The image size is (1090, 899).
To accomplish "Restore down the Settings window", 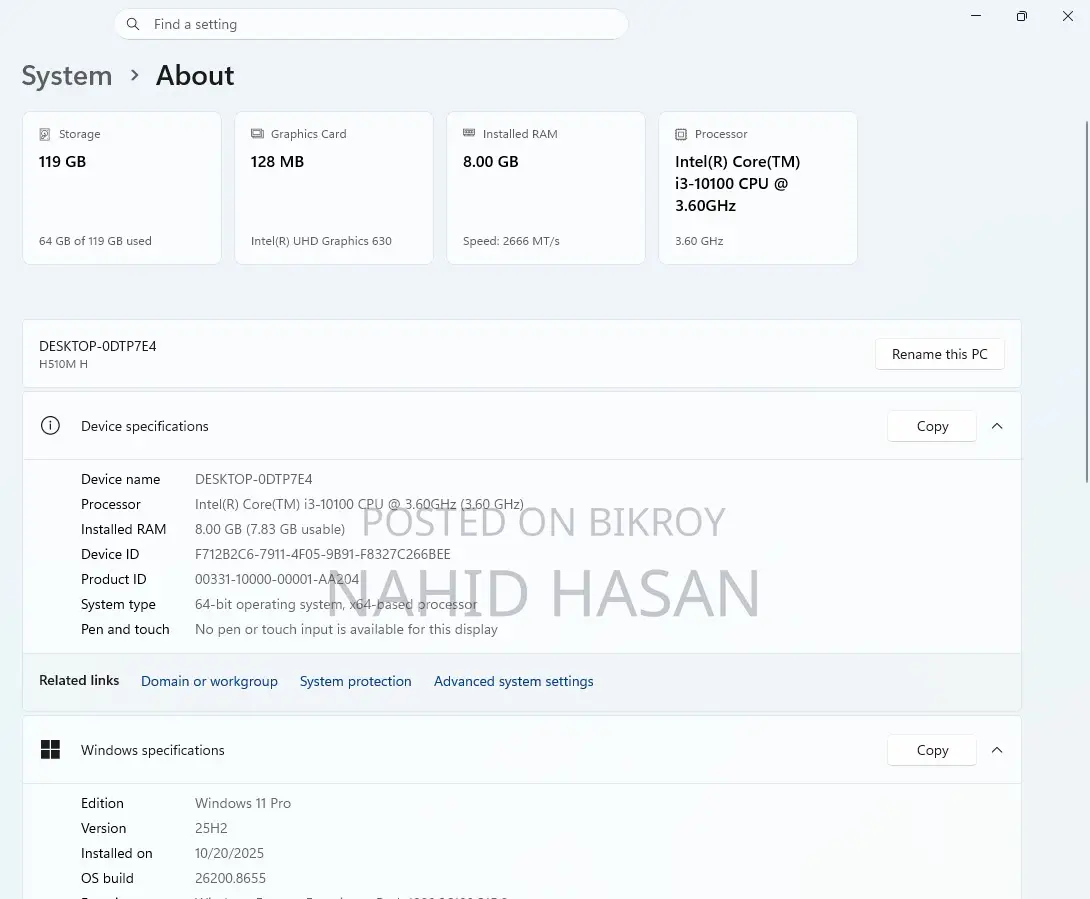I will pos(1021,16).
